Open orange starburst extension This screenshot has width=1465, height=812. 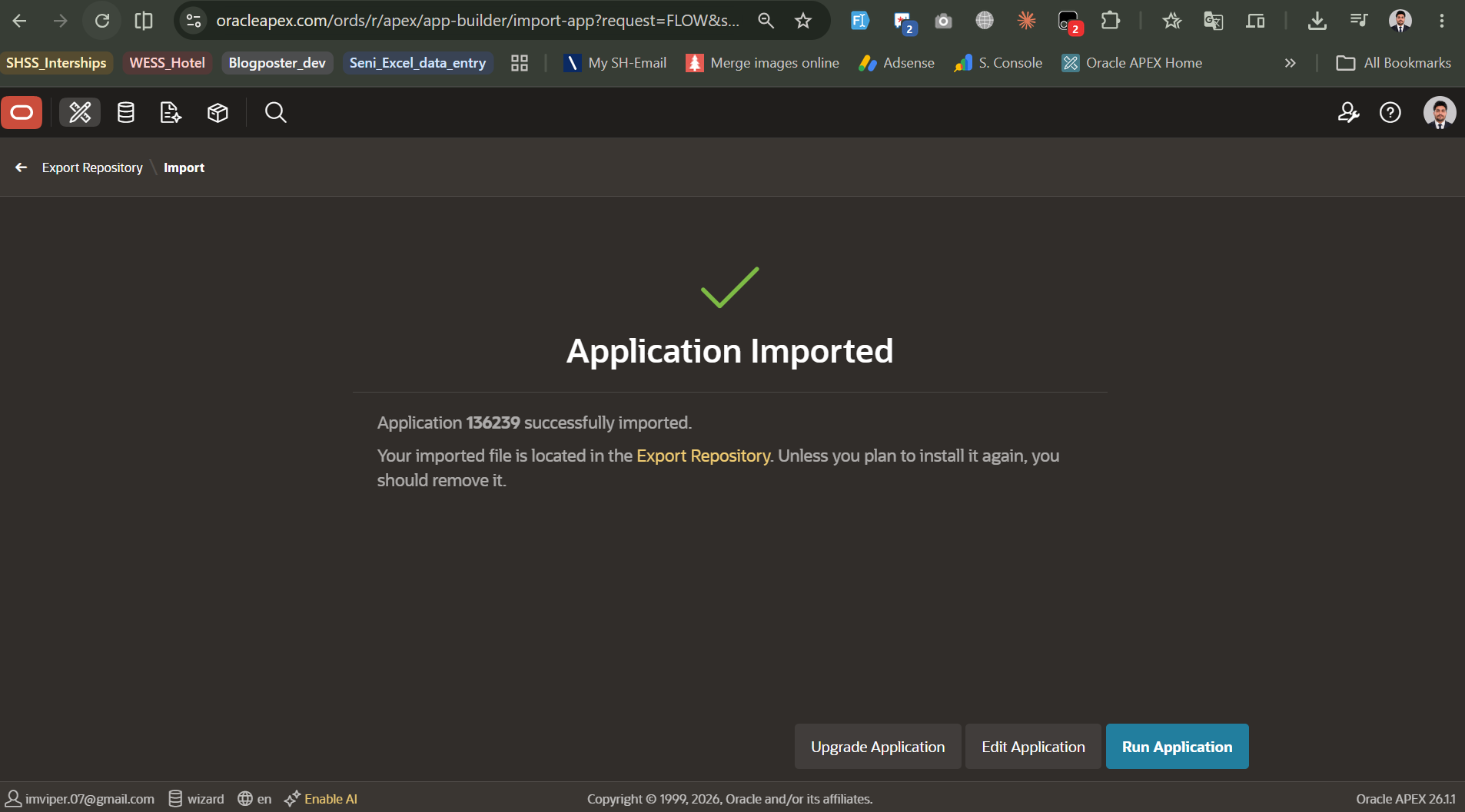(1026, 21)
